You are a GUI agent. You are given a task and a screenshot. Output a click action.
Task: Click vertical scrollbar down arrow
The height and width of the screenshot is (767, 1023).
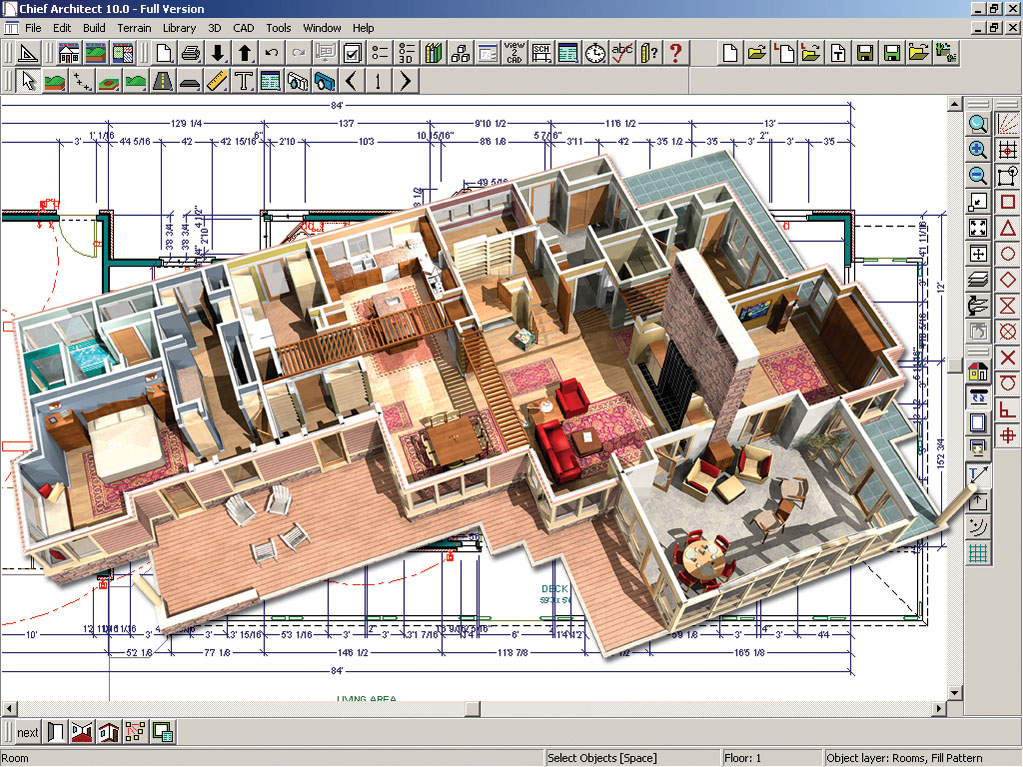954,693
